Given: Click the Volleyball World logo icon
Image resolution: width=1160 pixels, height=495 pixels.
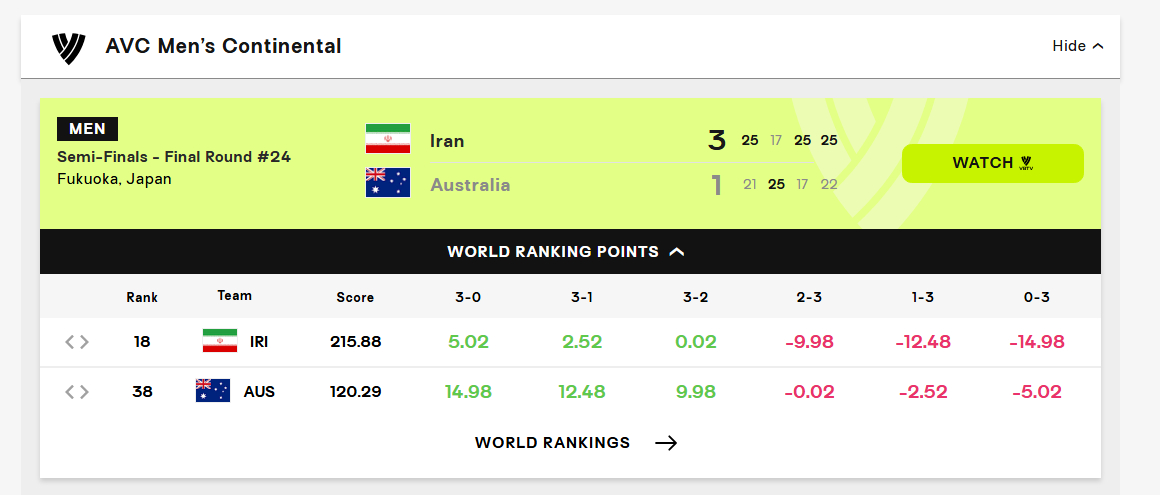Looking at the screenshot, I should (69, 47).
